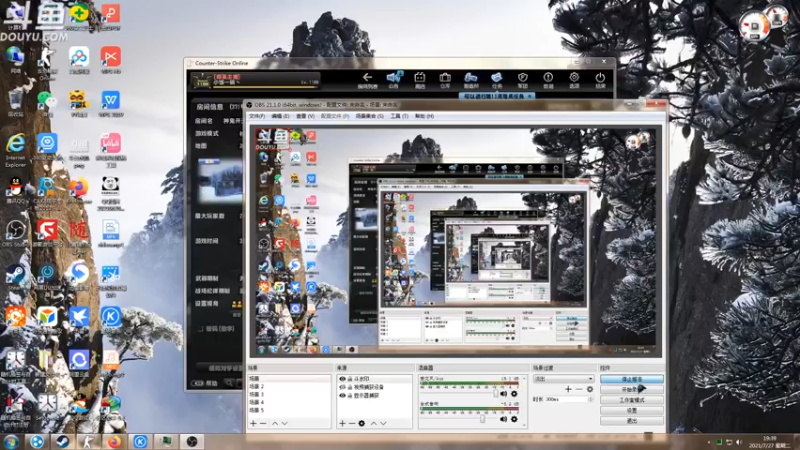800x450 pixels.
Task: Open settings gear of top mixer channel
Action: click(x=514, y=394)
